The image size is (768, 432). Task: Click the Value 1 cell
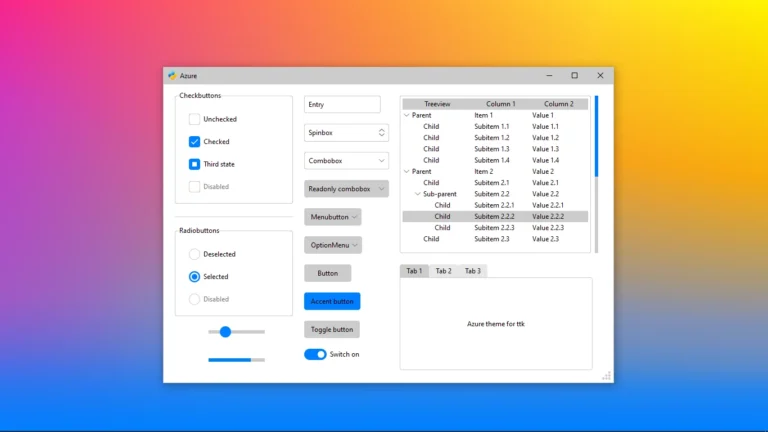(543, 116)
